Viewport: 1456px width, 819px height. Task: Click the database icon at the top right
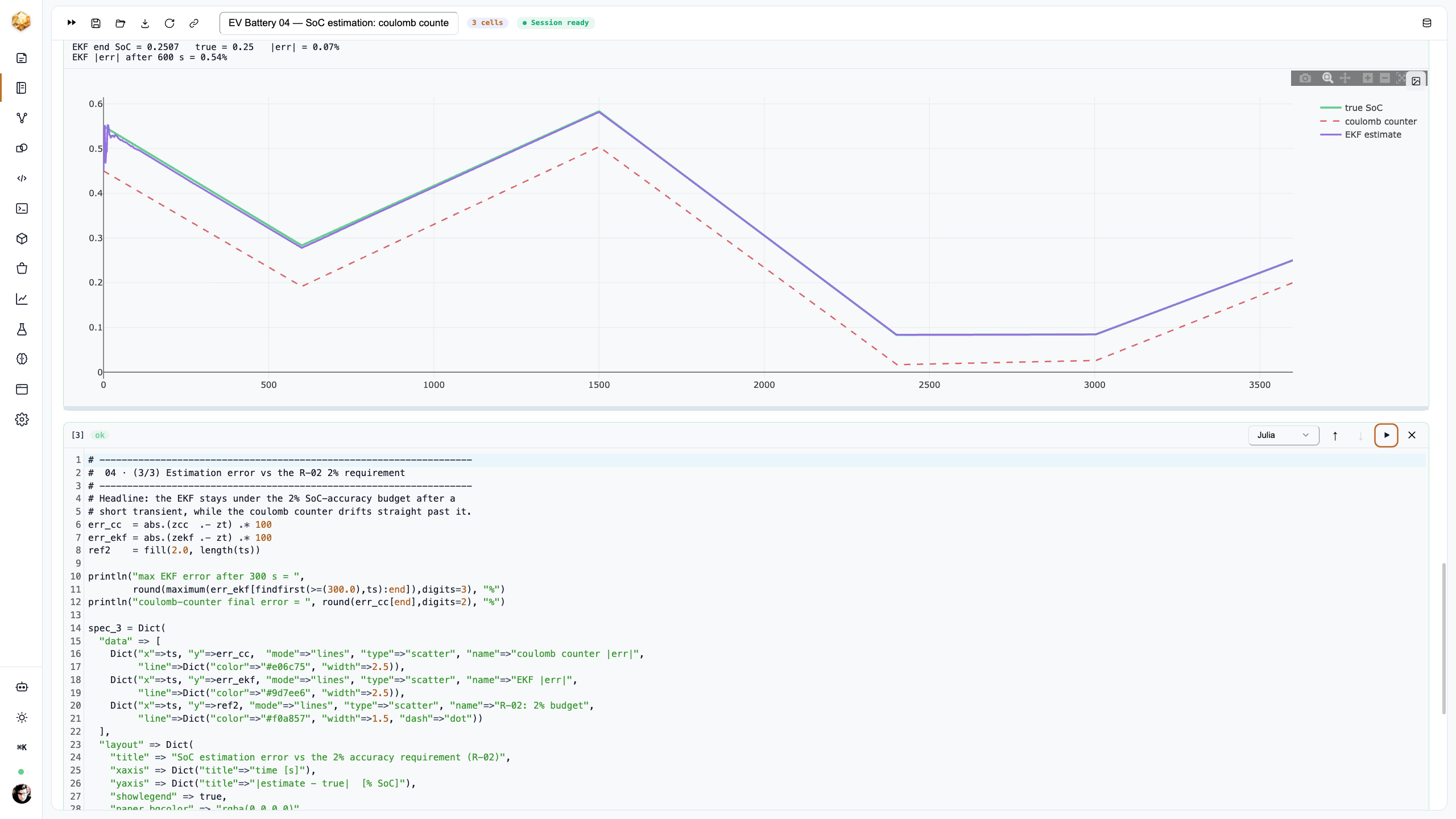1427,23
